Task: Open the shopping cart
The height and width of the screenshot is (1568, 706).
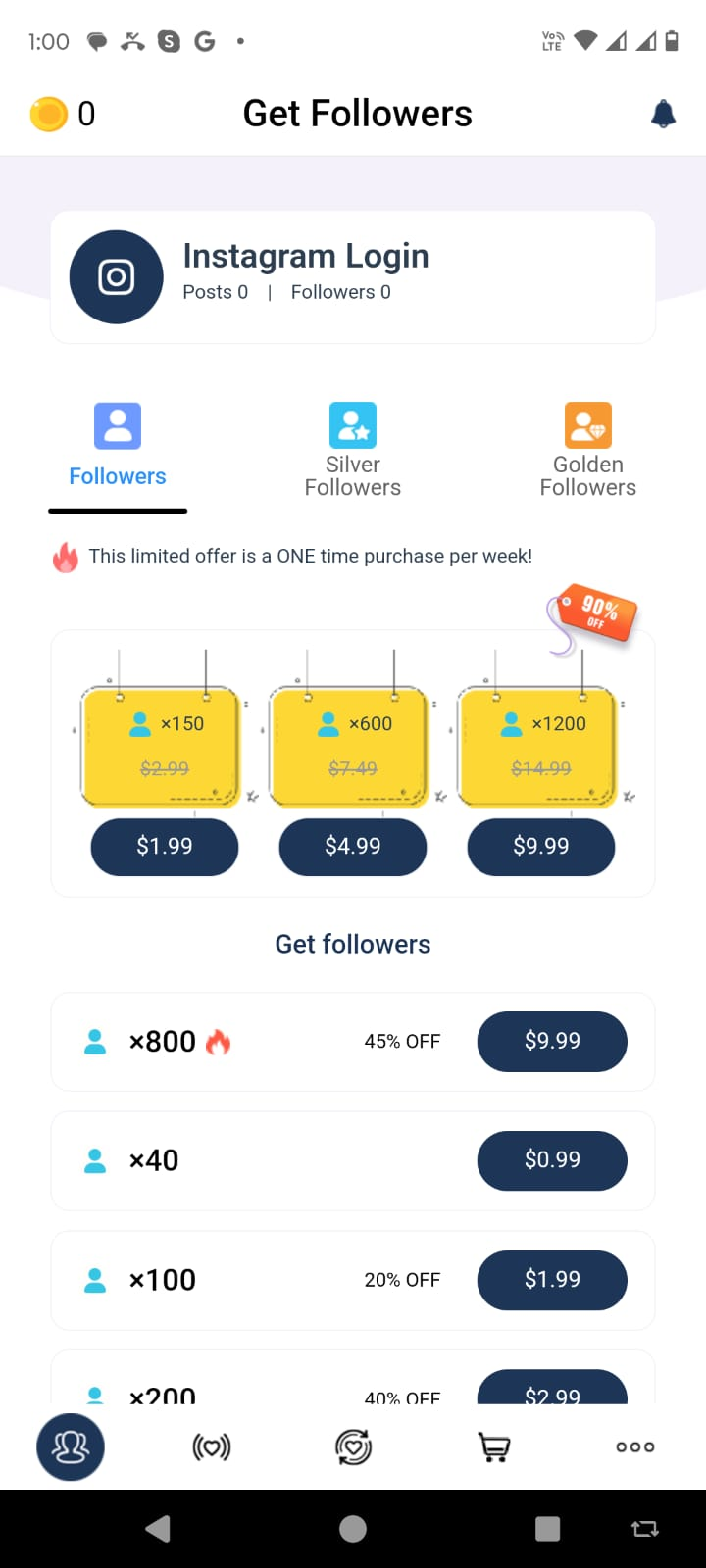Action: click(494, 1446)
